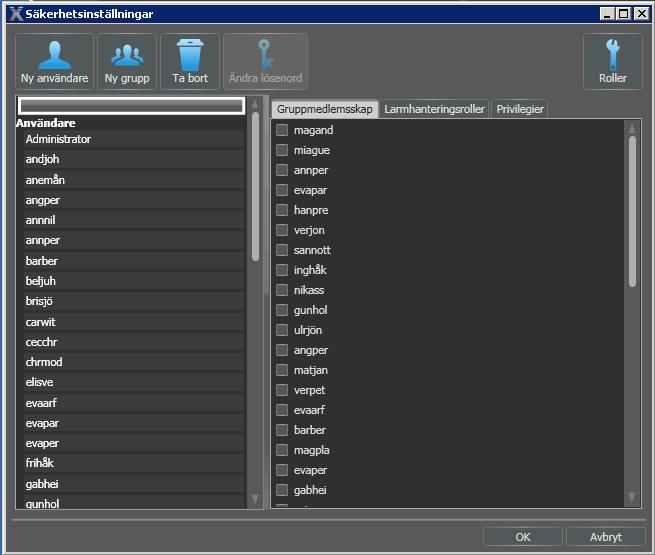Toggle the ulrjön checkbox
Screen dimensions: 655x555
click(x=282, y=330)
